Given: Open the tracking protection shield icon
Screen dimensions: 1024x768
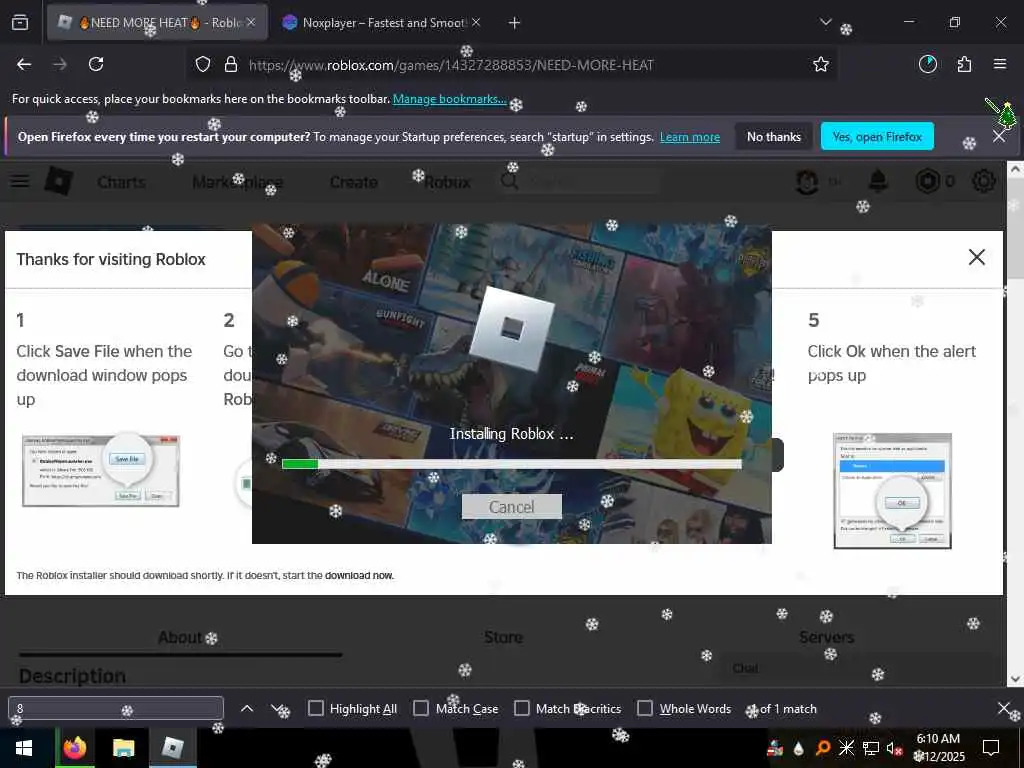Looking at the screenshot, I should (x=203, y=64).
